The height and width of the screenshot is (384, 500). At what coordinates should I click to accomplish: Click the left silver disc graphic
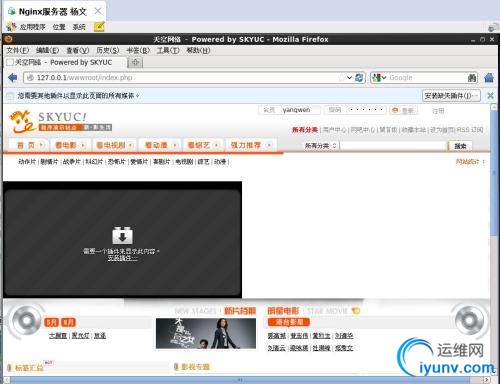tap(27, 321)
